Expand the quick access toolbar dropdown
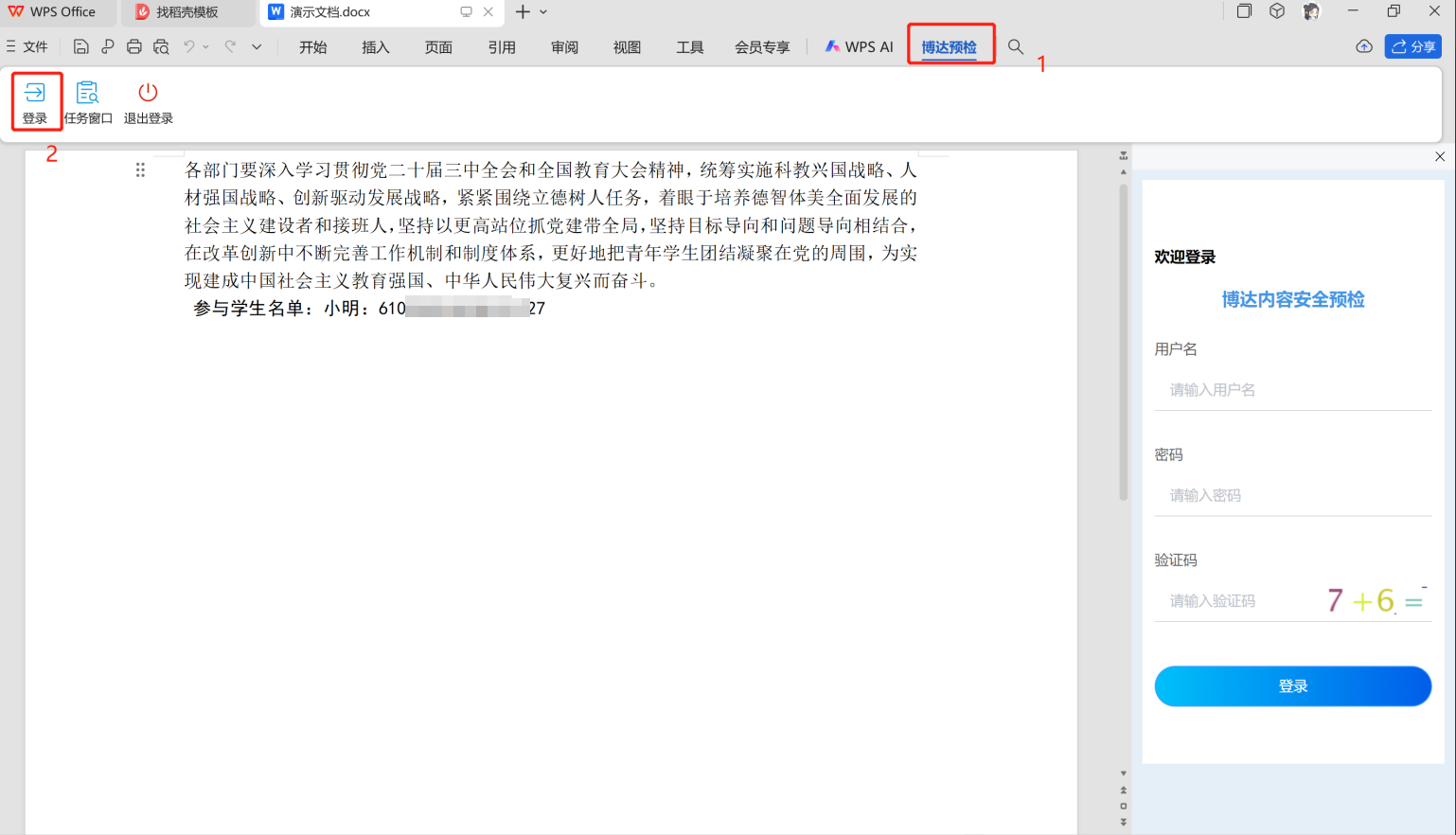This screenshot has height=835, width=1456. (x=257, y=46)
